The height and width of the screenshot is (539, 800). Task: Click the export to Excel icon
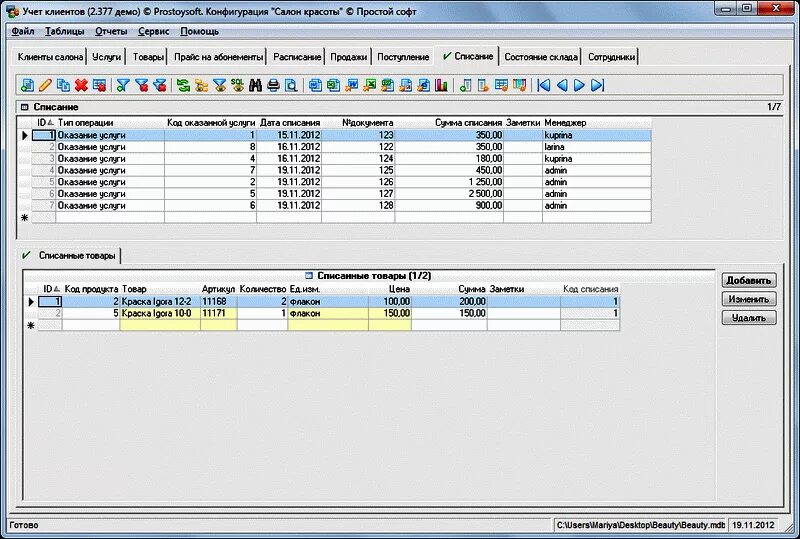(x=369, y=85)
